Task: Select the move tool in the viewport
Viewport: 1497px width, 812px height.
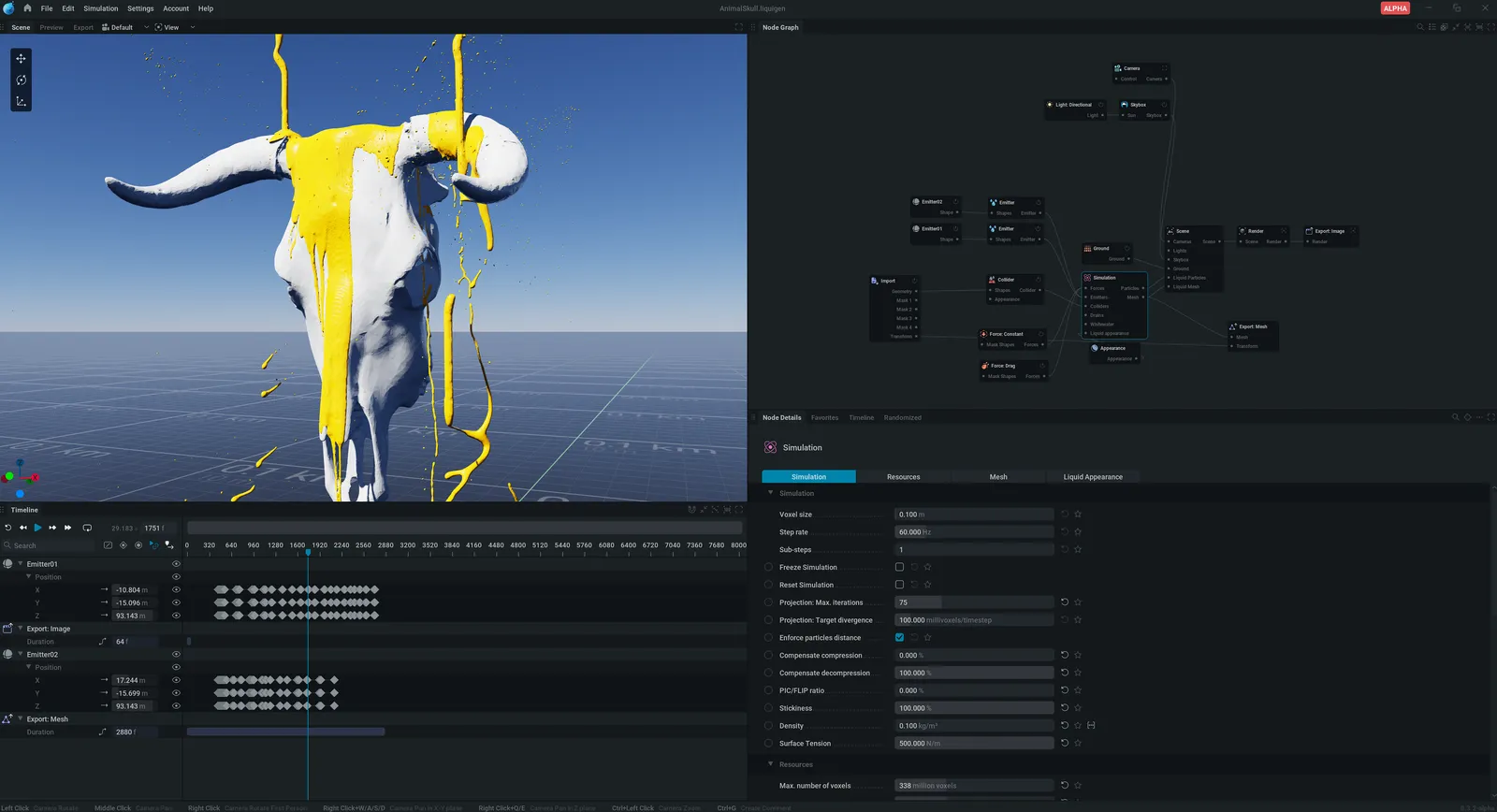Action: click(21, 58)
